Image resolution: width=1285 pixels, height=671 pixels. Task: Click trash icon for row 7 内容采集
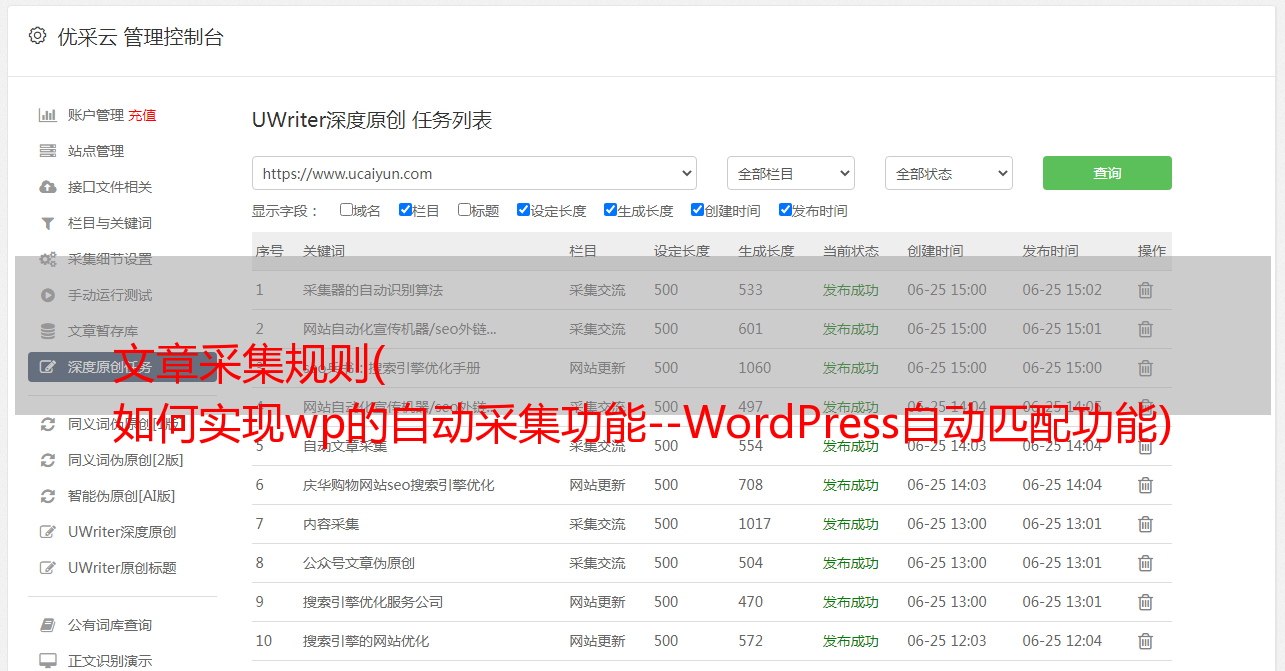(1145, 524)
